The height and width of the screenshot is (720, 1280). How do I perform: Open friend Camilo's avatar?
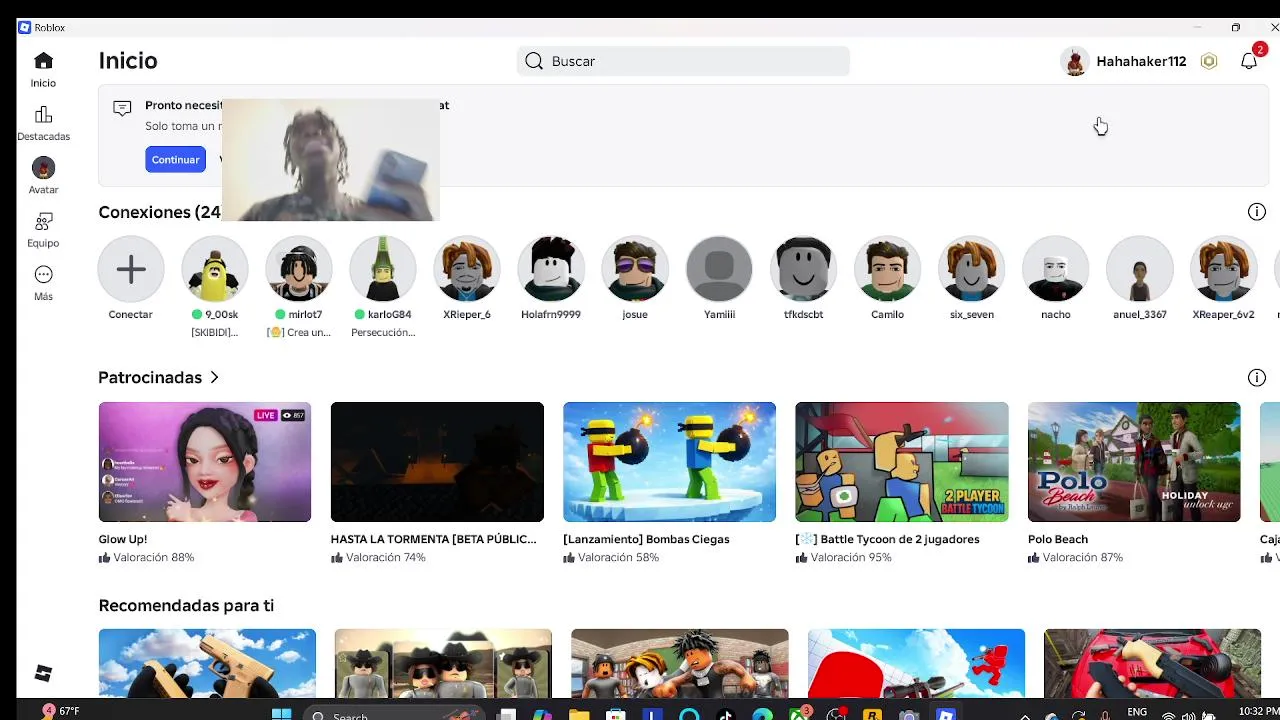[x=887, y=269]
